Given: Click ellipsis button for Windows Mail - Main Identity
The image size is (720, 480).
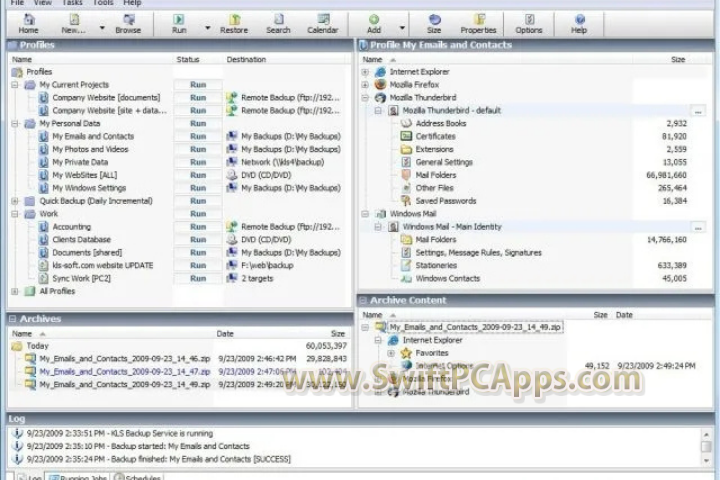Looking at the screenshot, I should point(698,227).
